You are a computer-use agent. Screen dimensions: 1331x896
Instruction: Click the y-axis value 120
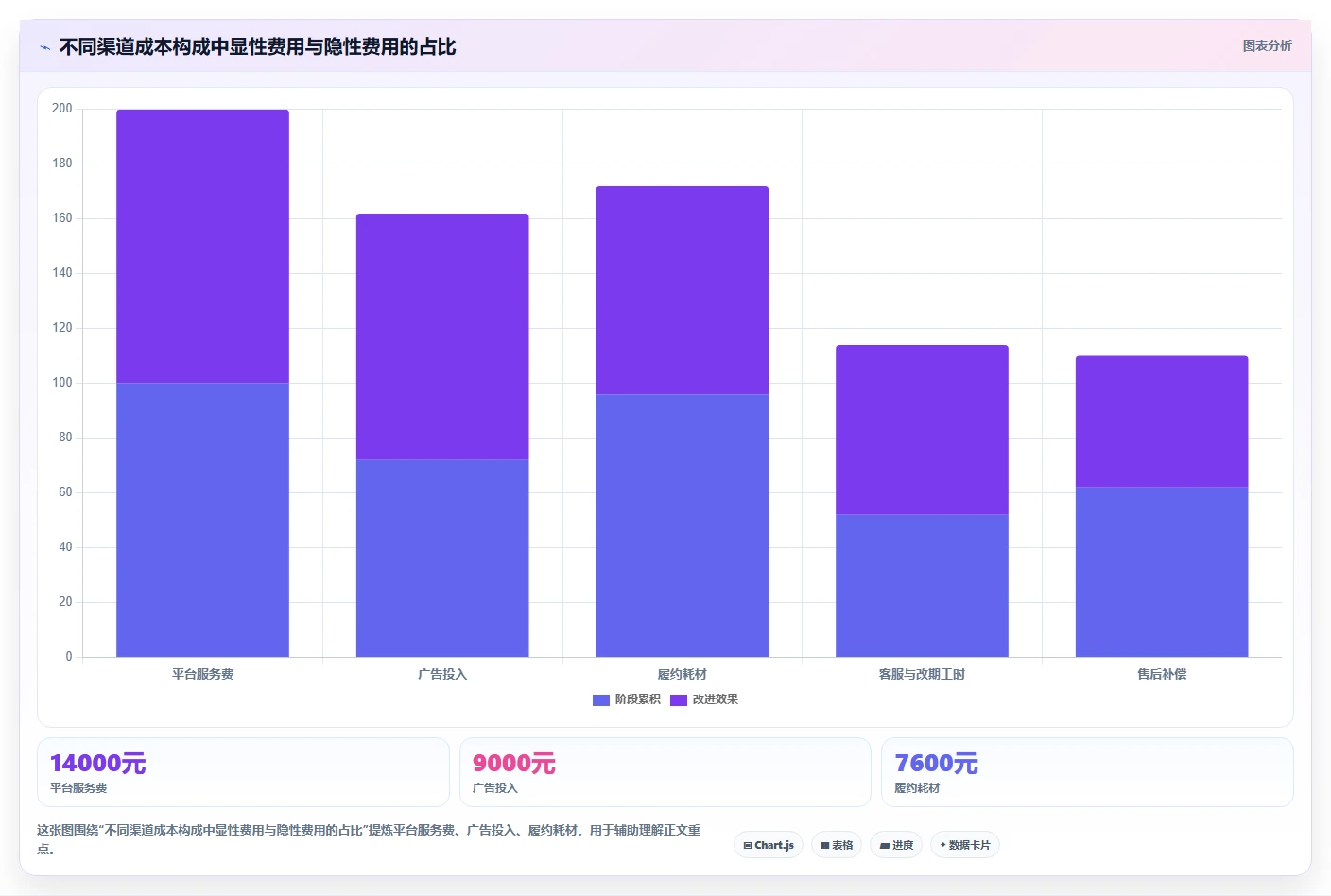point(62,328)
